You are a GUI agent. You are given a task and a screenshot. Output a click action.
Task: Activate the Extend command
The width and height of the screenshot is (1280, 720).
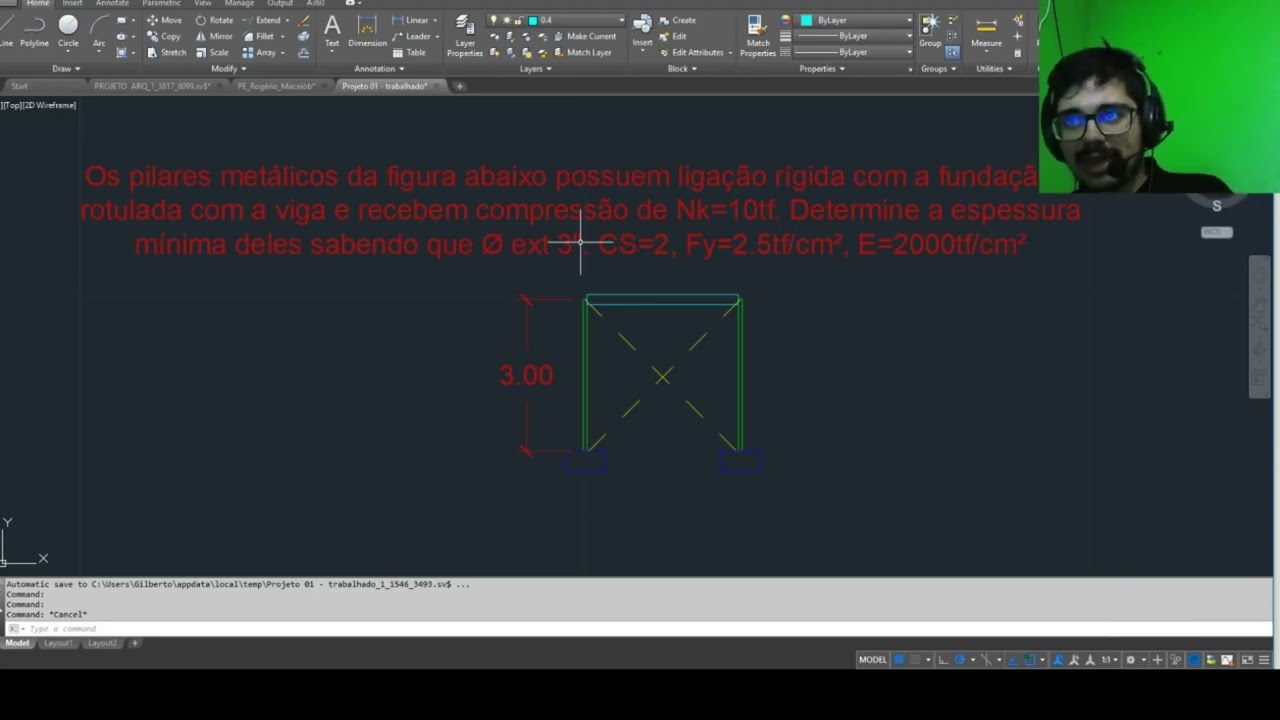[262, 20]
